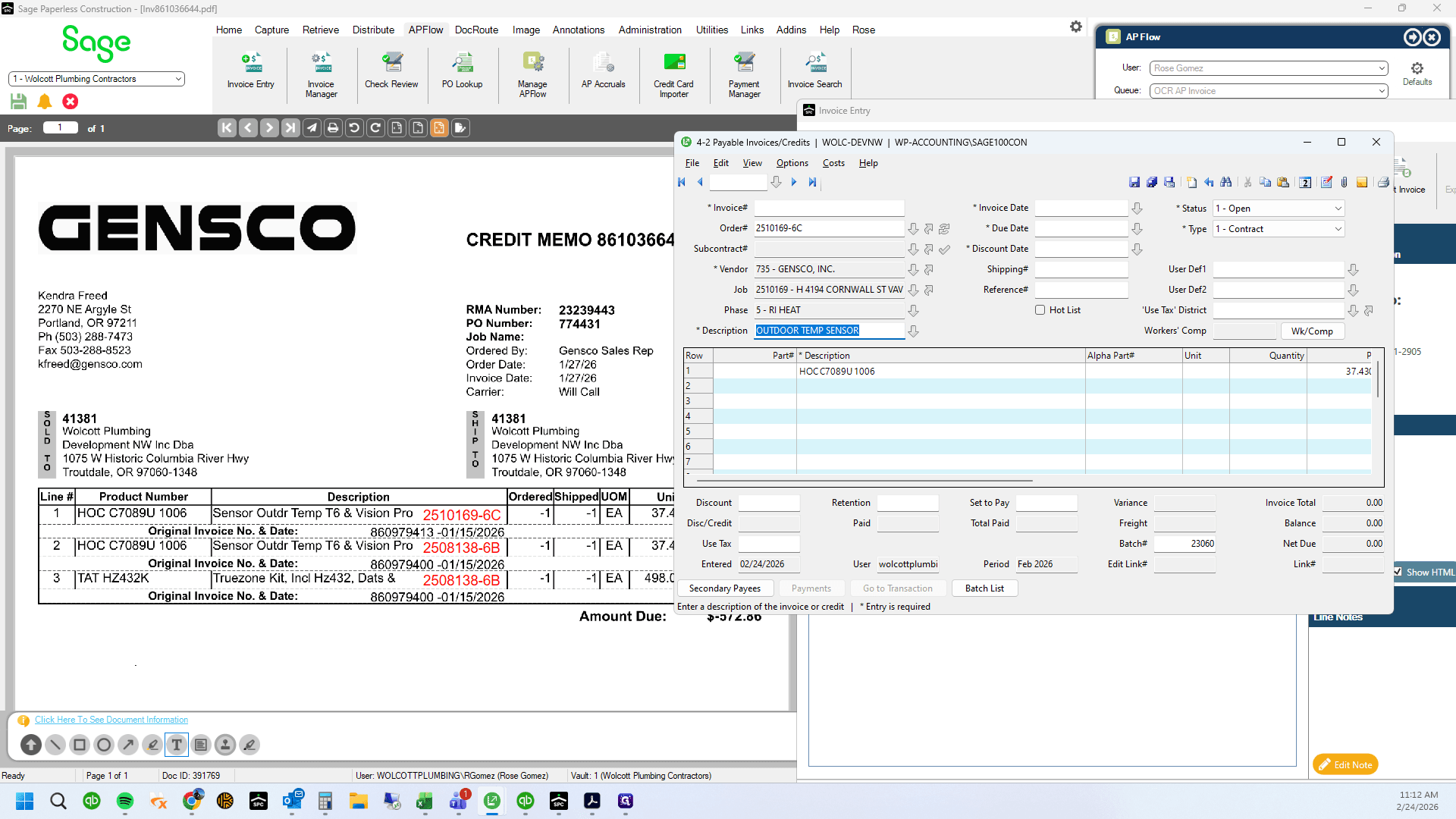Click the orange notification bell icon
Image resolution: width=1456 pixels, height=819 pixels.
click(45, 101)
